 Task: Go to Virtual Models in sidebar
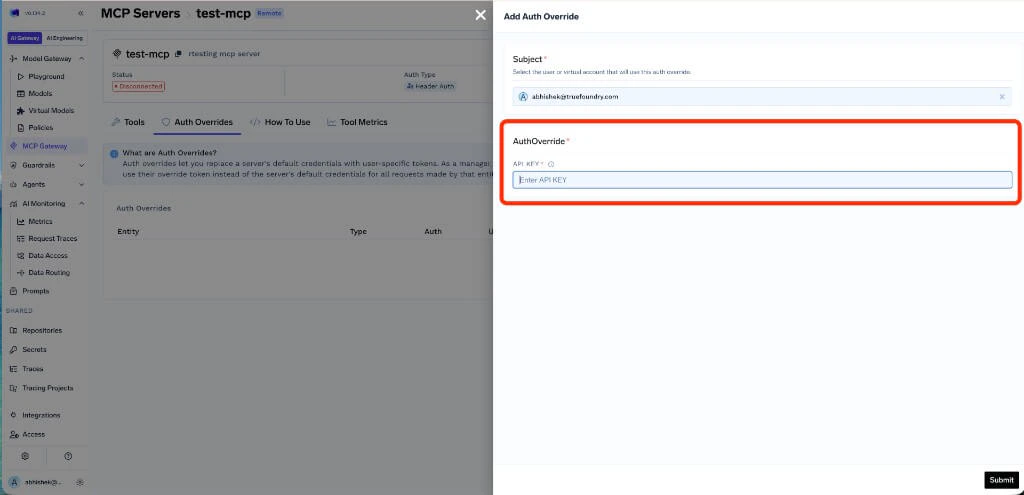[x=51, y=110]
